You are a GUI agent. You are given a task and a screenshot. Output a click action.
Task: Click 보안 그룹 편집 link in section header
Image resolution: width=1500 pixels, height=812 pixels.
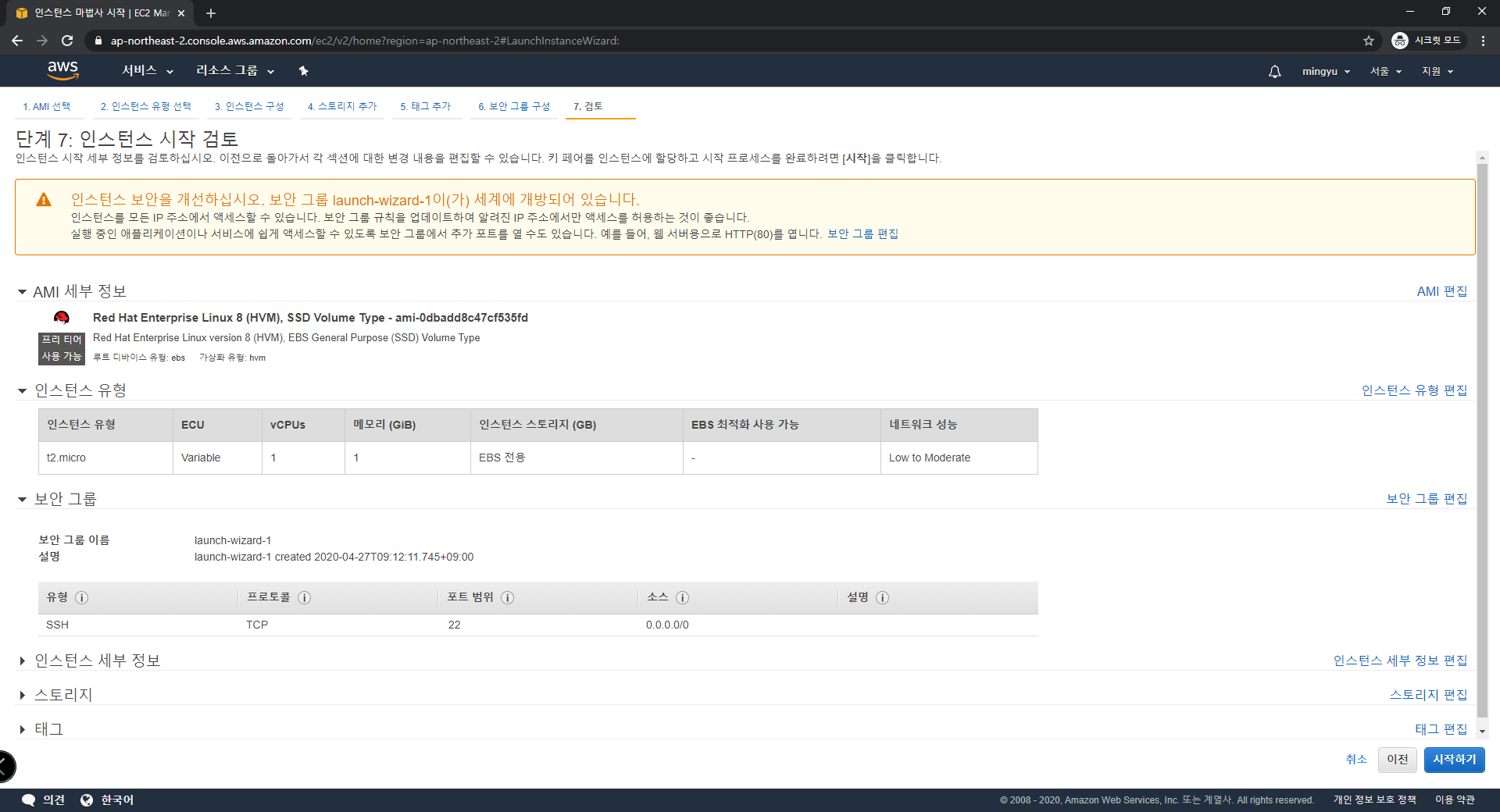coord(1427,499)
